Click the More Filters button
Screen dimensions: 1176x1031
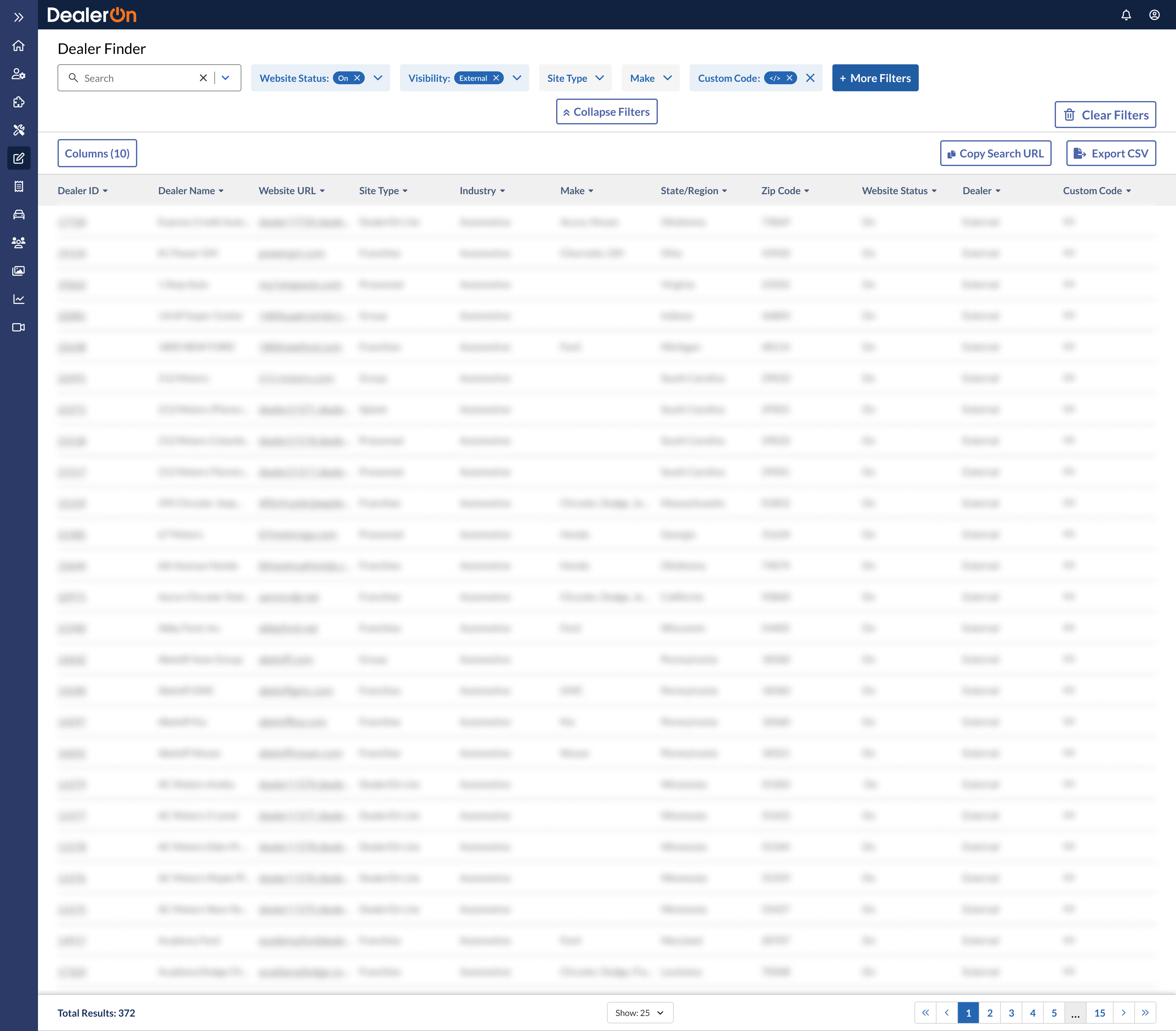875,78
